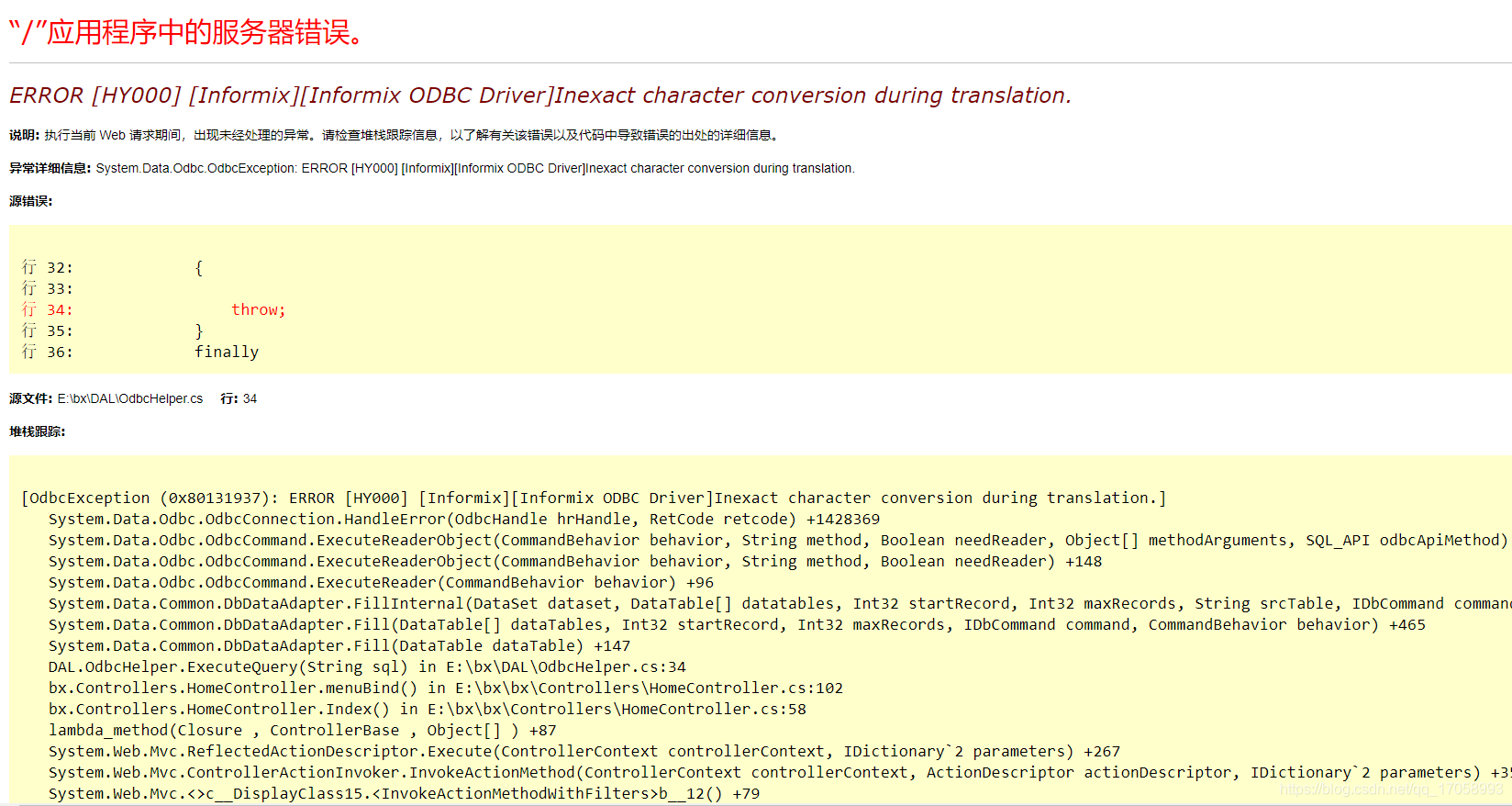
Task: Click the 说明 description line
Action: [x=395, y=135]
